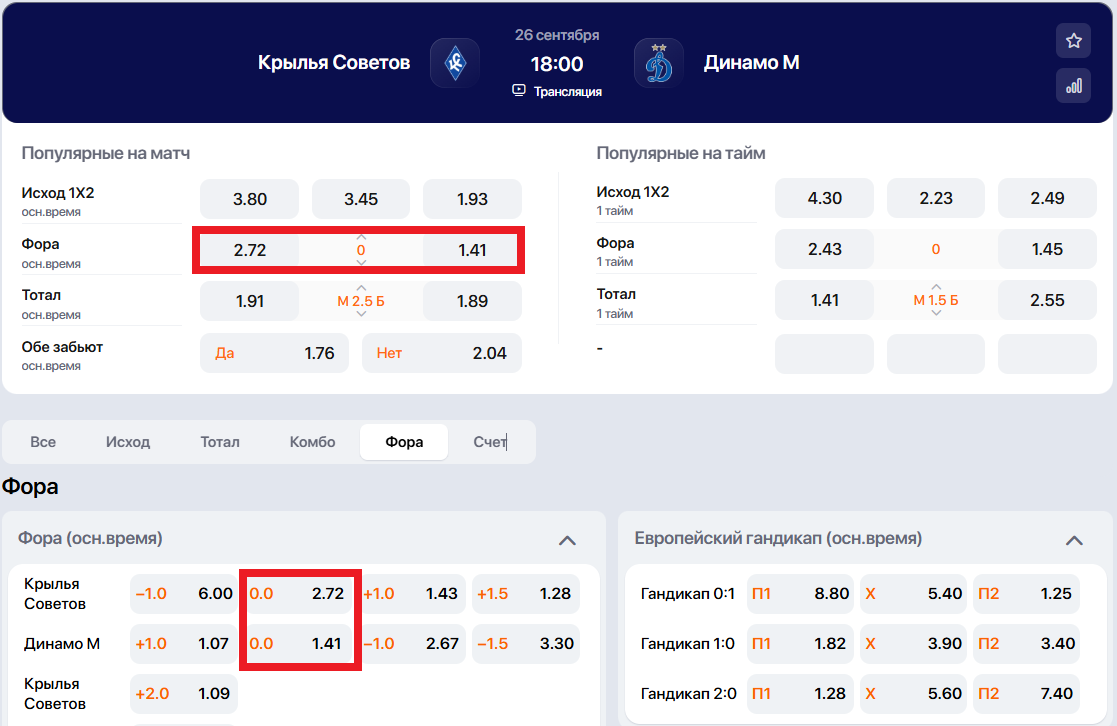1117x726 pixels.
Task: Open the Комбо tab
Action: 312,442
